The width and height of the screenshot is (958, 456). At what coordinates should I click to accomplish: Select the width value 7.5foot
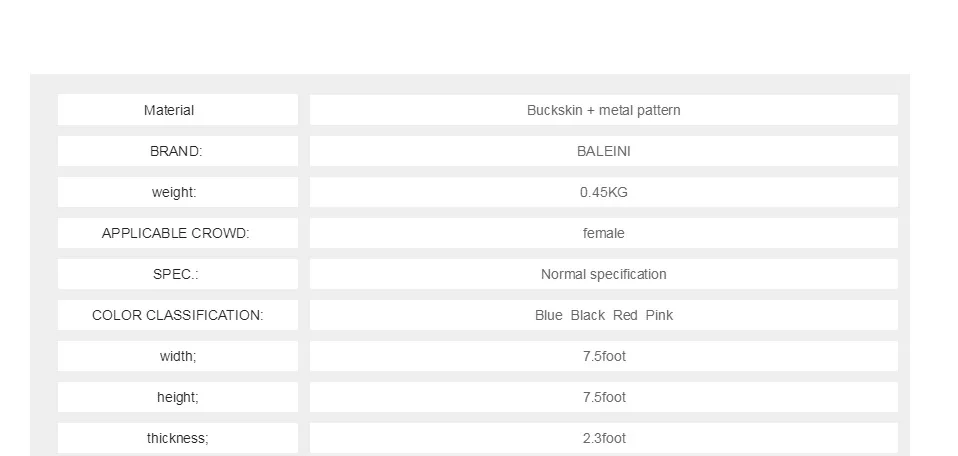point(604,356)
